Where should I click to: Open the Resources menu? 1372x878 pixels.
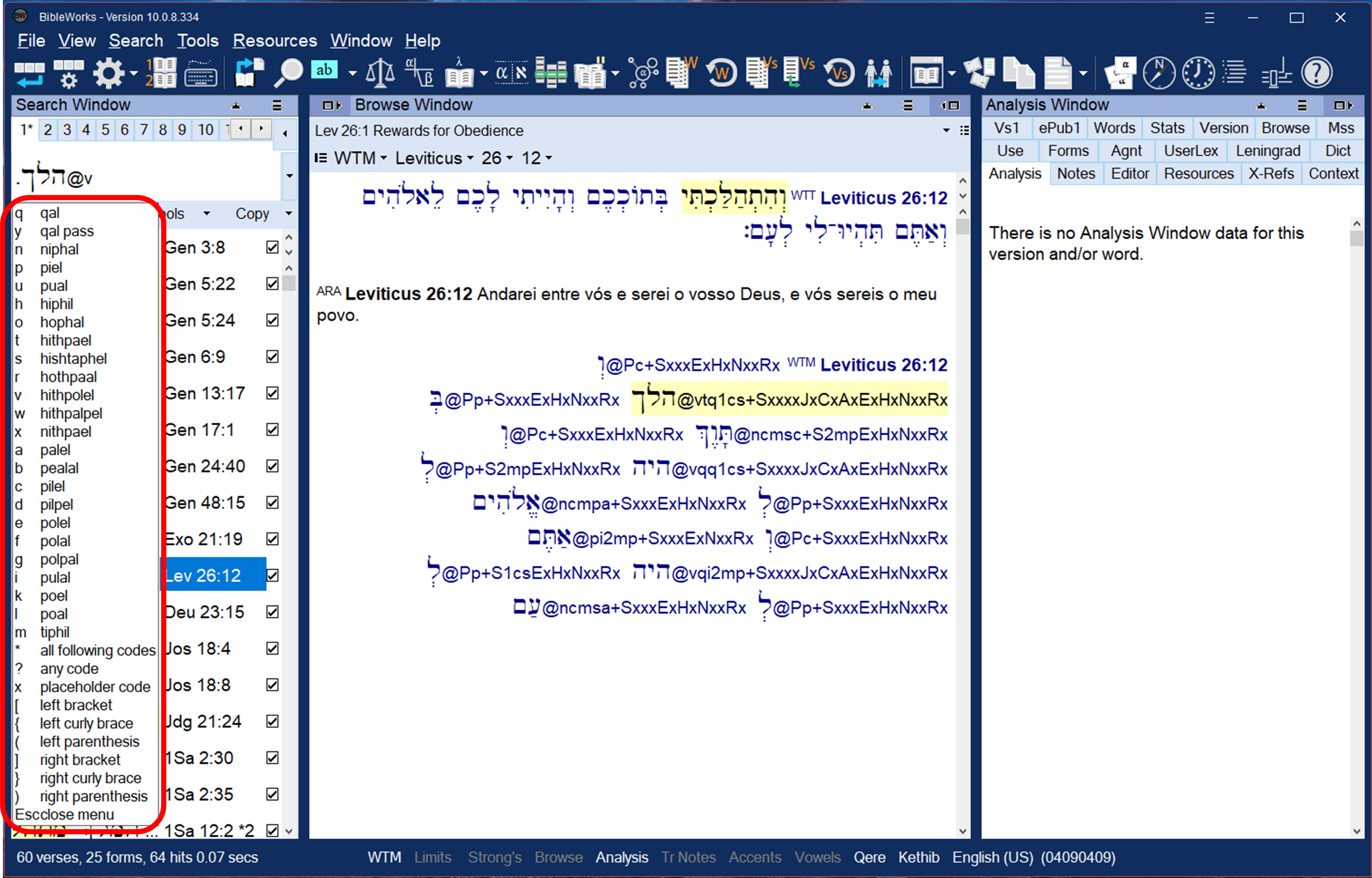(x=274, y=41)
